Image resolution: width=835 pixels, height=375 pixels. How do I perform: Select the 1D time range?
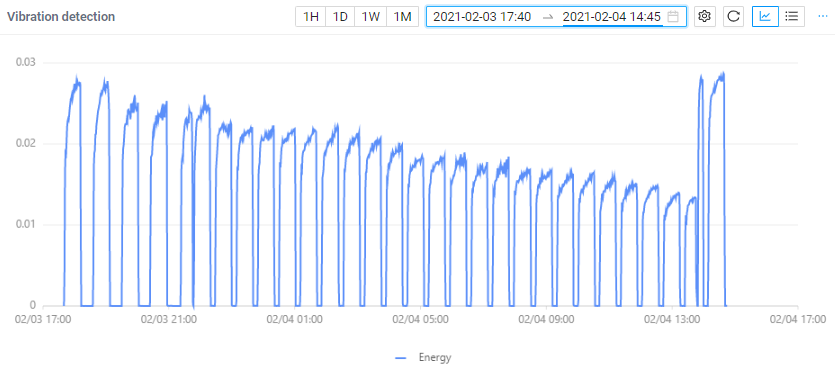[x=340, y=17]
